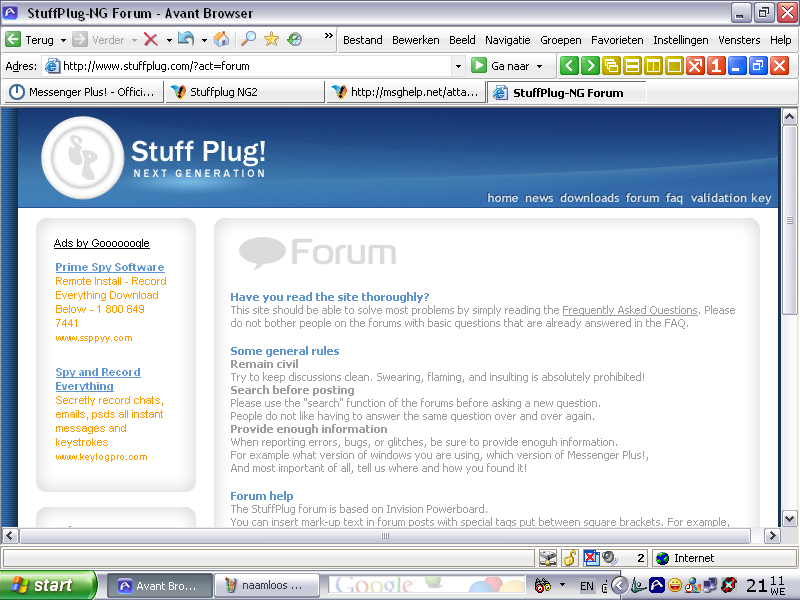Viewport: 800px width, 600px height.
Task: Open search with the magnifying glass icon
Action: click(248, 40)
